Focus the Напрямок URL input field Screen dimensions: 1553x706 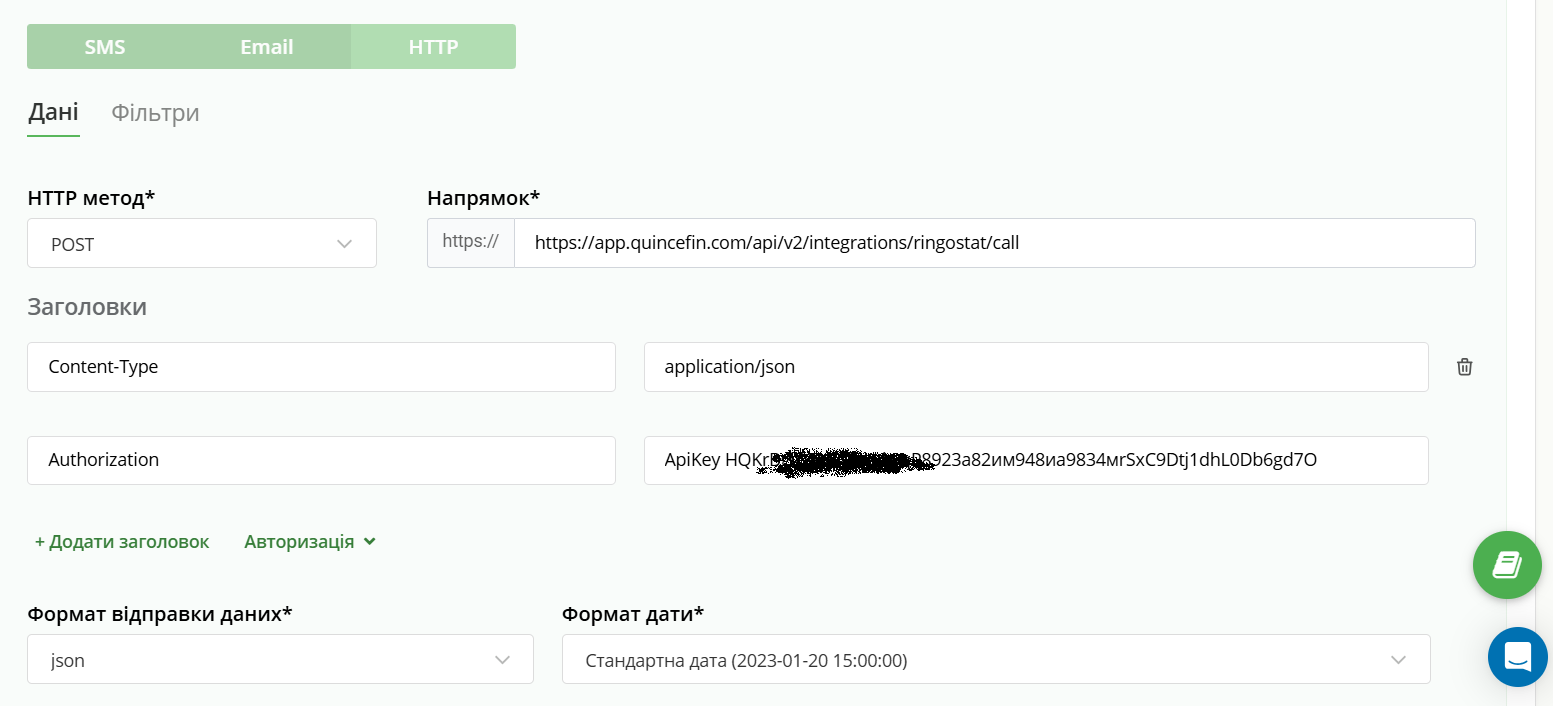(995, 243)
